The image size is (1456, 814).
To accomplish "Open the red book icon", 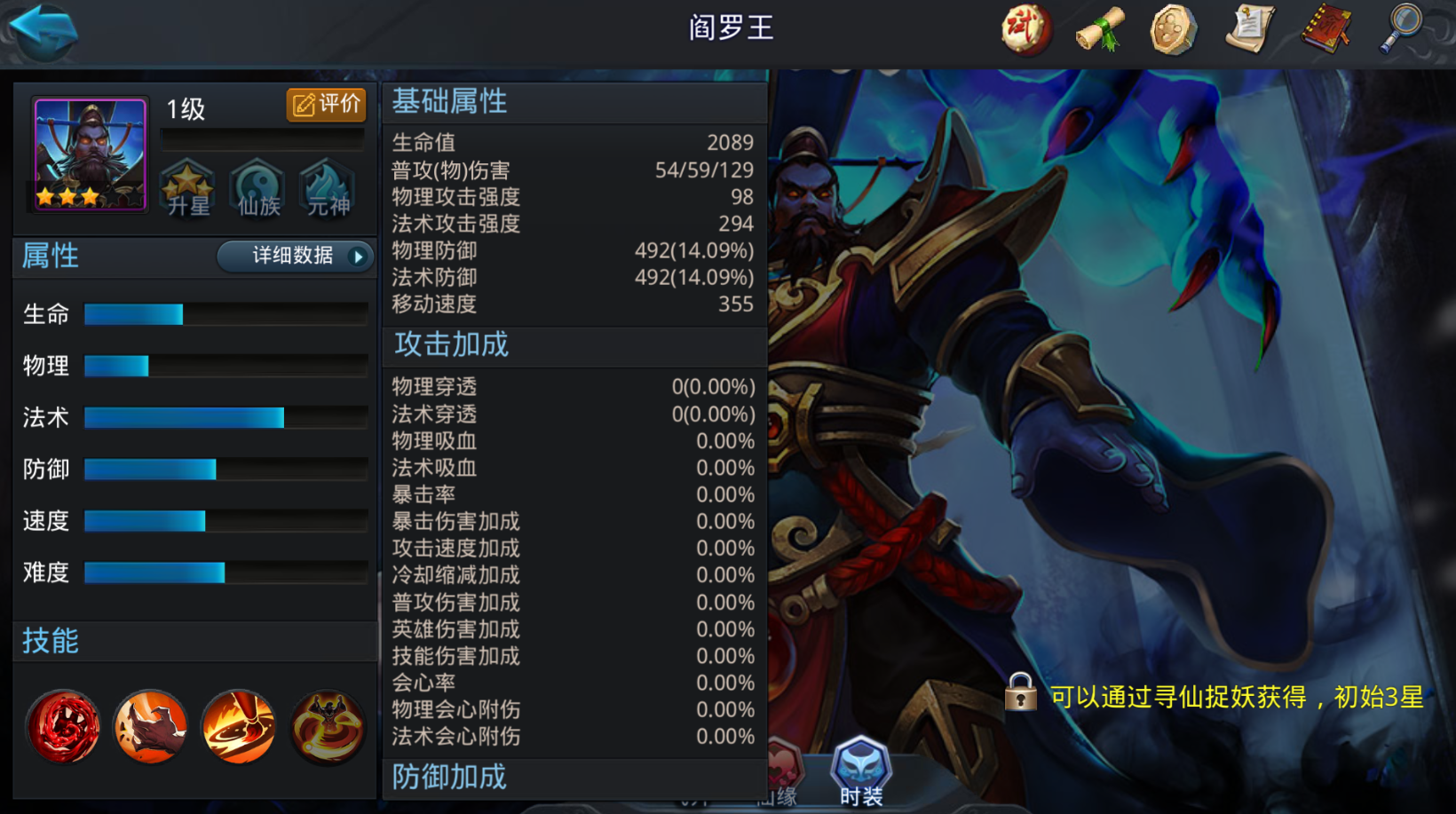I will pos(1326,29).
